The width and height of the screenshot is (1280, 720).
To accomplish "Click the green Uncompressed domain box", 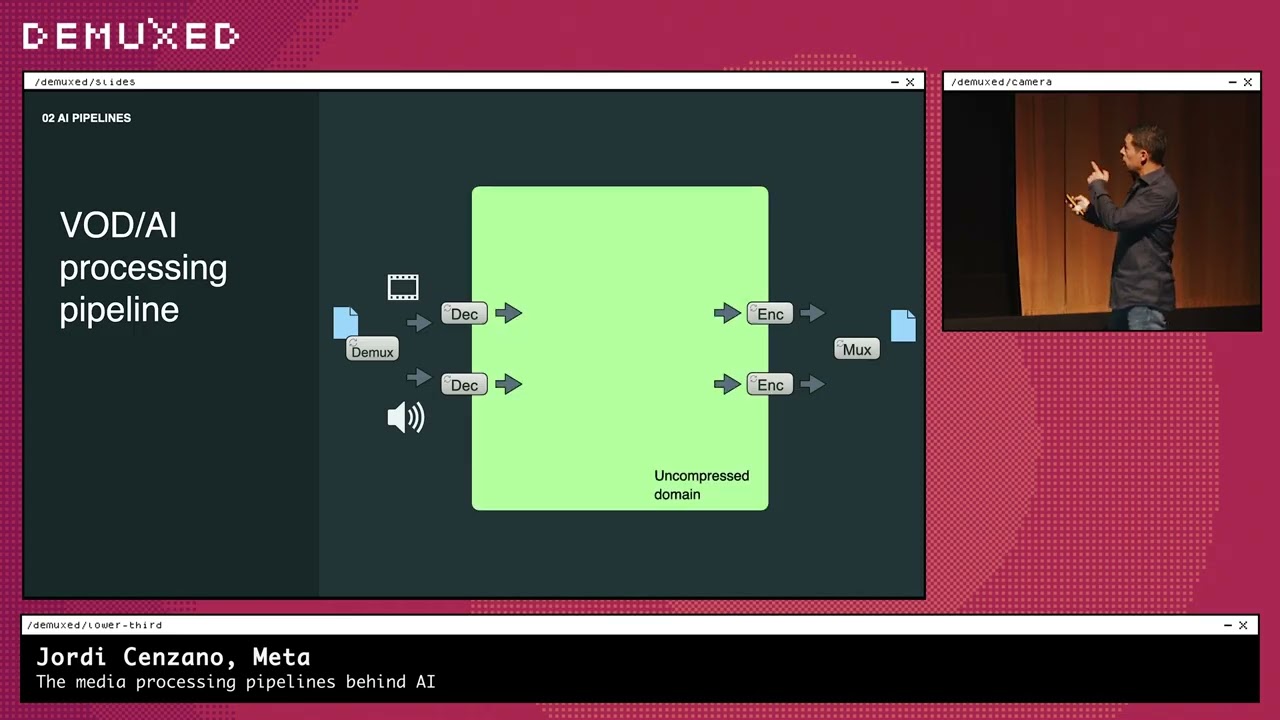I will tap(620, 348).
